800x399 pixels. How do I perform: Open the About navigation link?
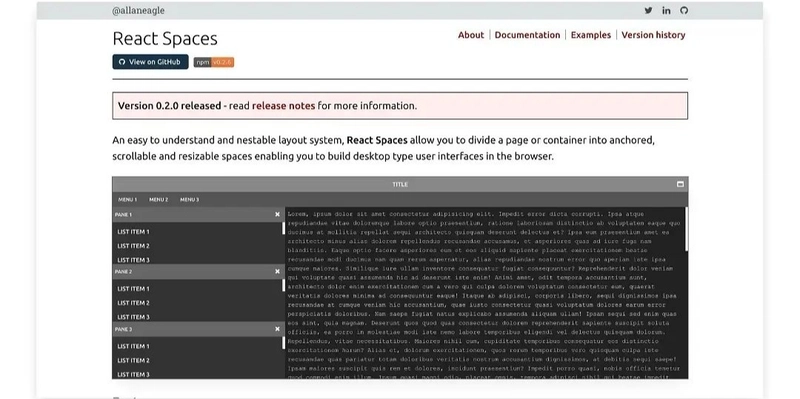click(470, 35)
